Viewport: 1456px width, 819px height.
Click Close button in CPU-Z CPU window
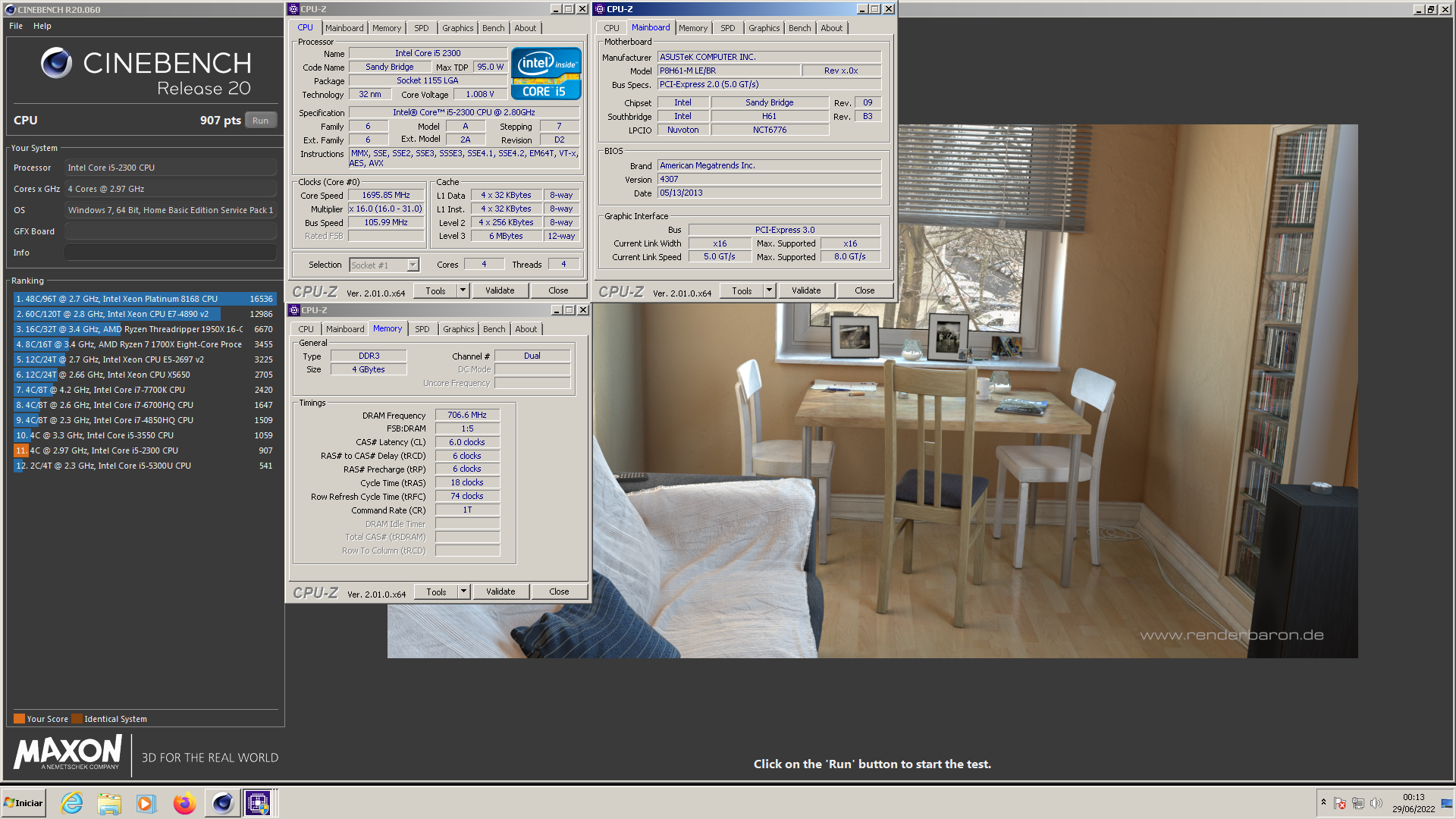pos(559,290)
